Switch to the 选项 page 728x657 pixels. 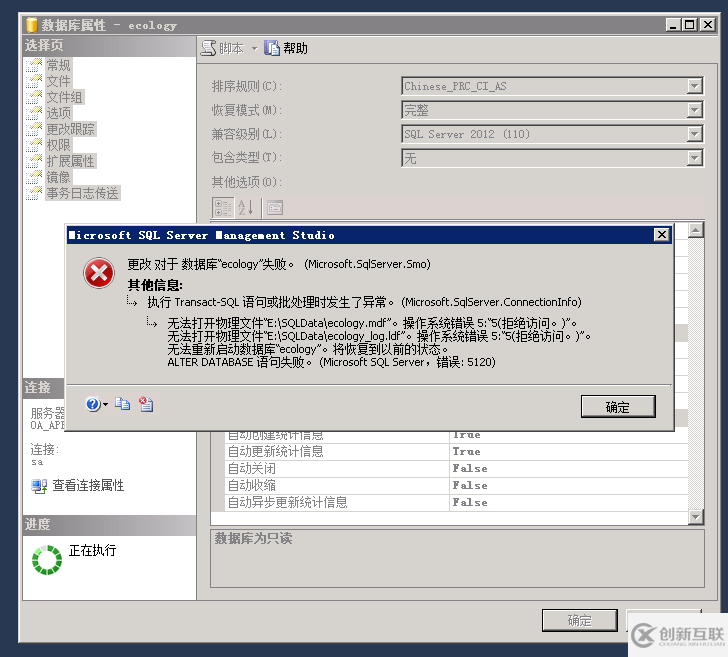point(58,113)
